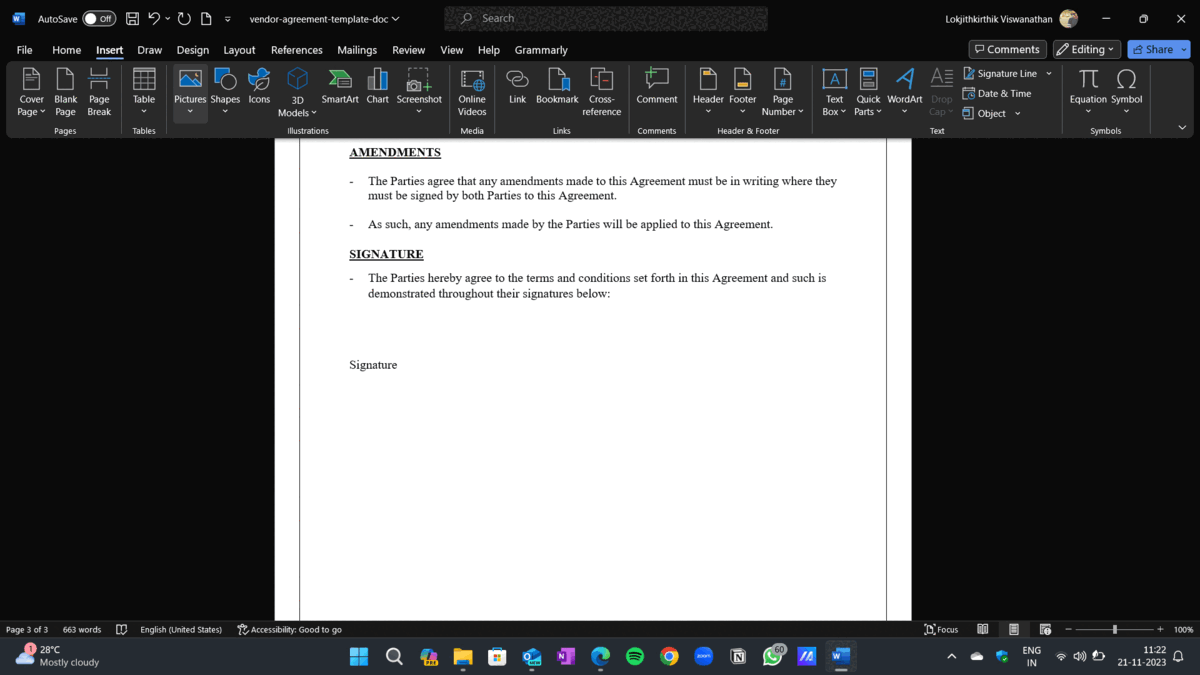Open the File menu
The image size is (1200, 675).
tap(24, 50)
